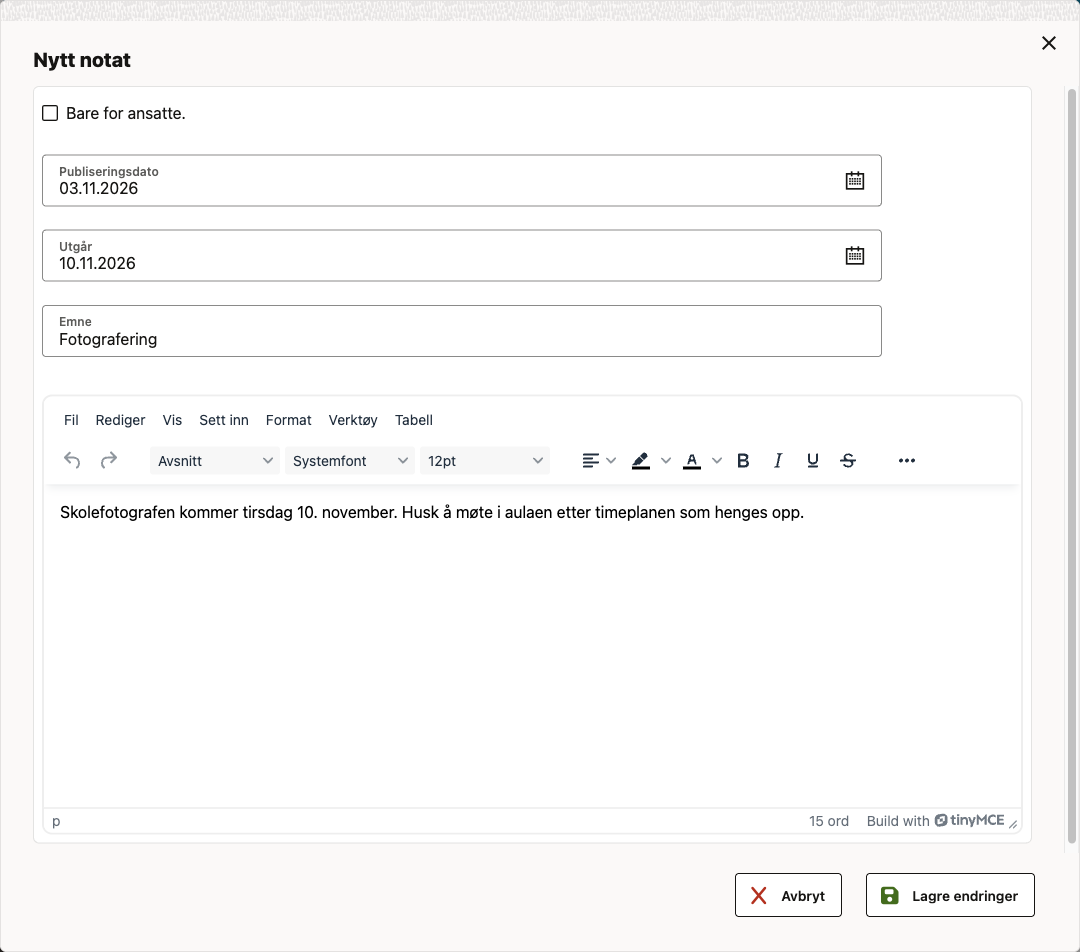Open the Verktøy menu
This screenshot has height=952, width=1080.
pos(353,420)
